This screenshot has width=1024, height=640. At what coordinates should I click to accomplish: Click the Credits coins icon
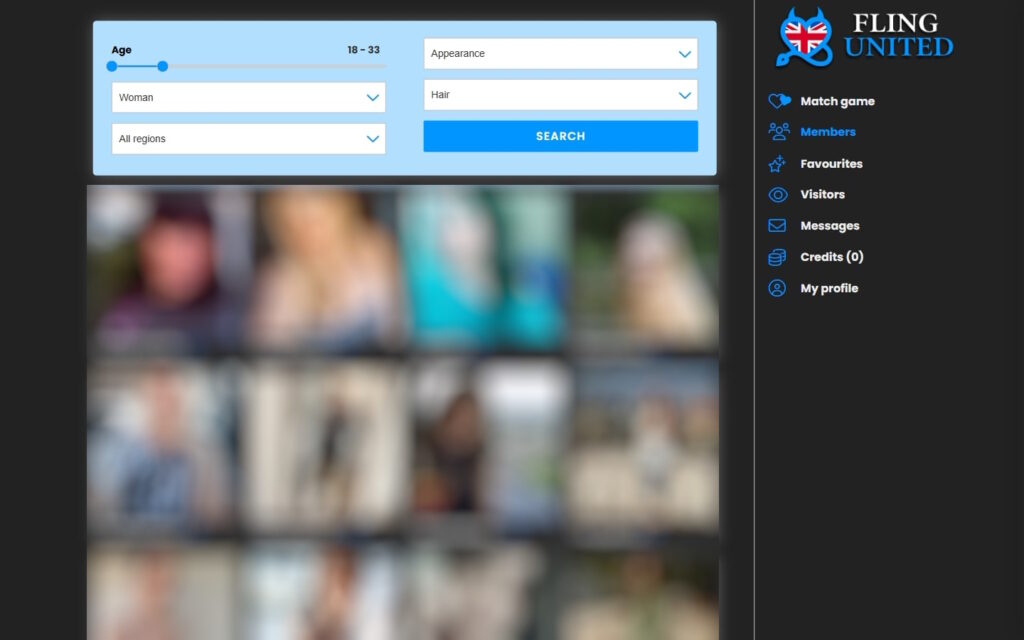tap(777, 257)
